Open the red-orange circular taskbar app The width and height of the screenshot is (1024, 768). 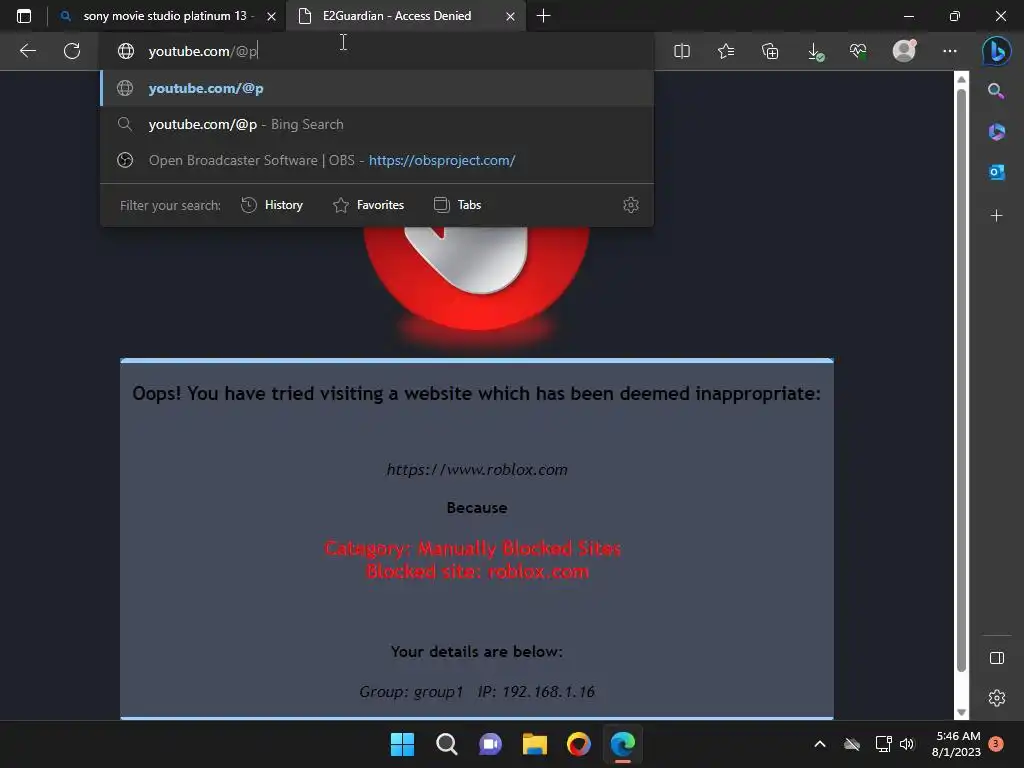579,744
